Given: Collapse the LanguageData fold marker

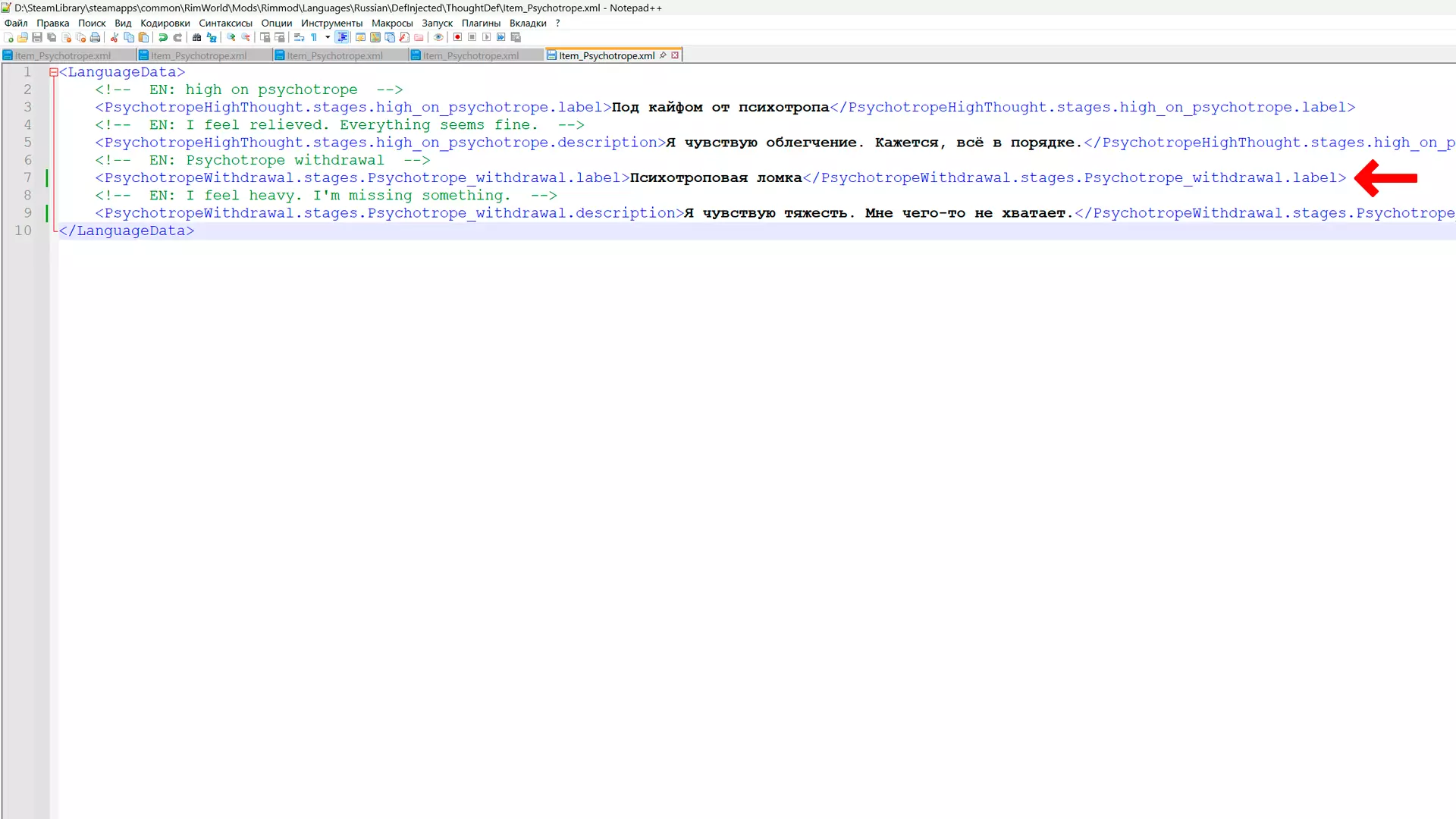Looking at the screenshot, I should (54, 72).
